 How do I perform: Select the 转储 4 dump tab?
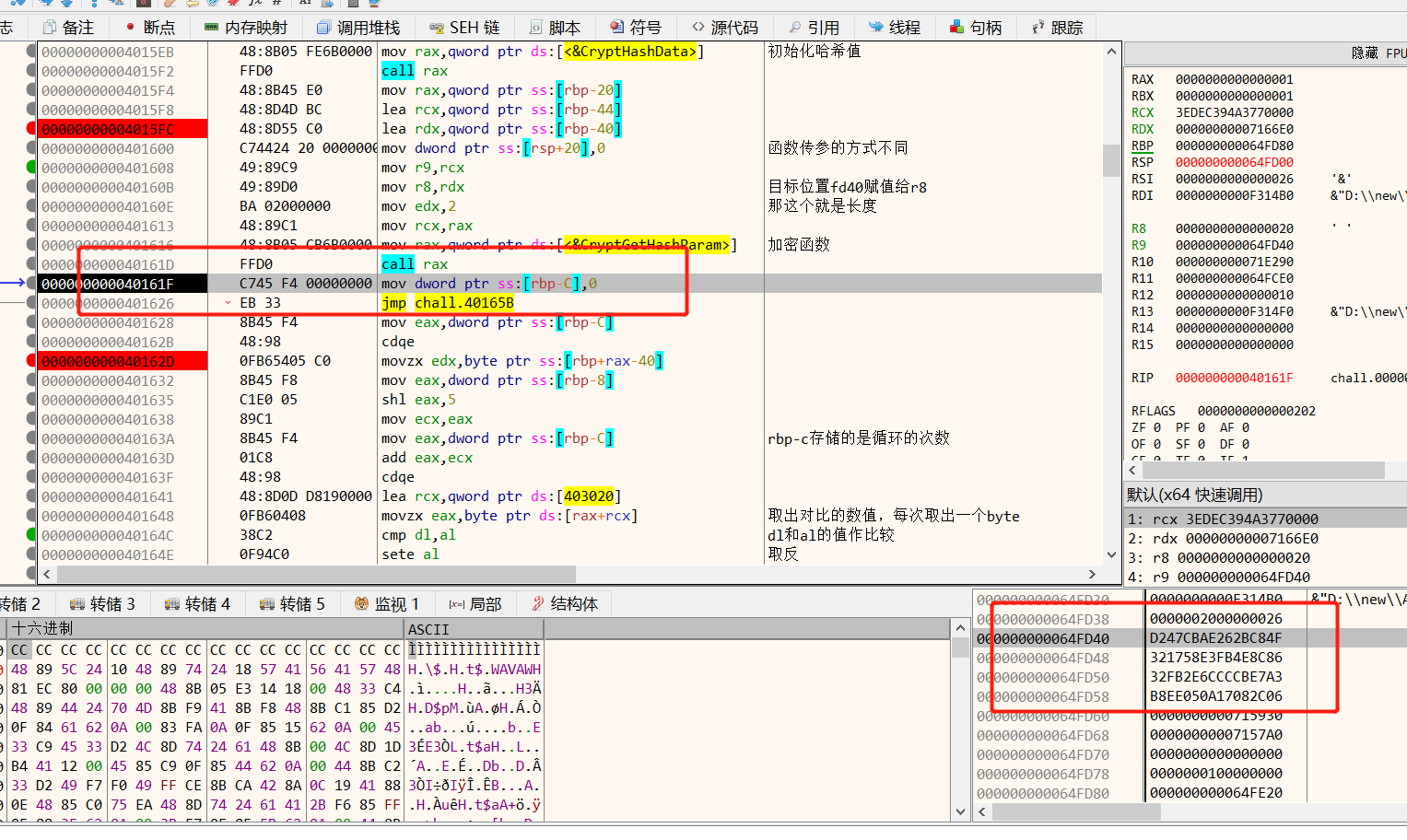coord(197,604)
